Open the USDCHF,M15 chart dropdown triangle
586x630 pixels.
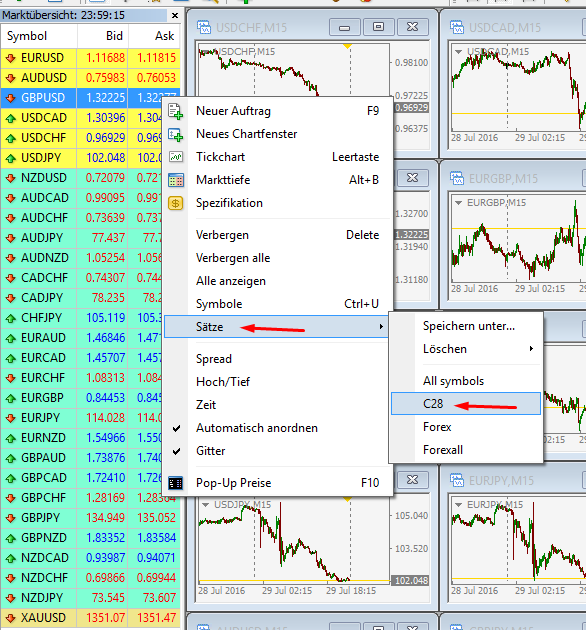pos(205,52)
